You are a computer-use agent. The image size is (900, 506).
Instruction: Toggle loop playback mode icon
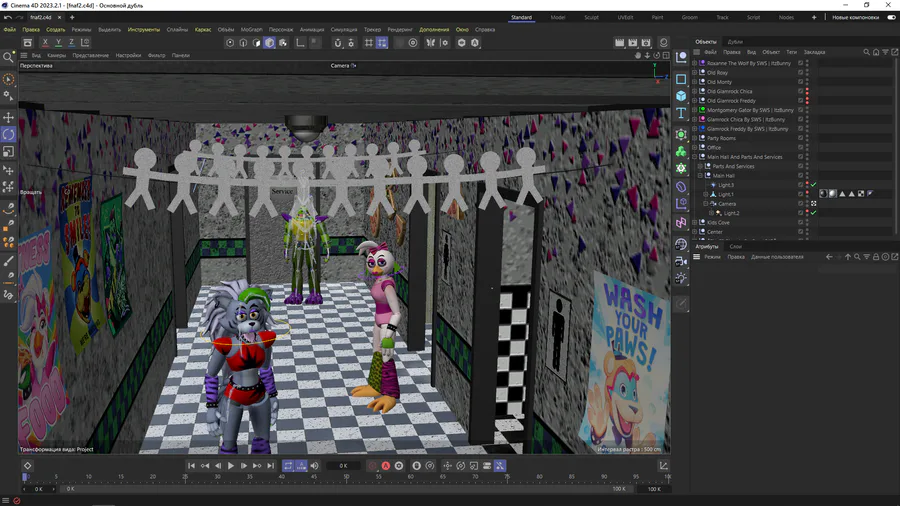(288, 466)
